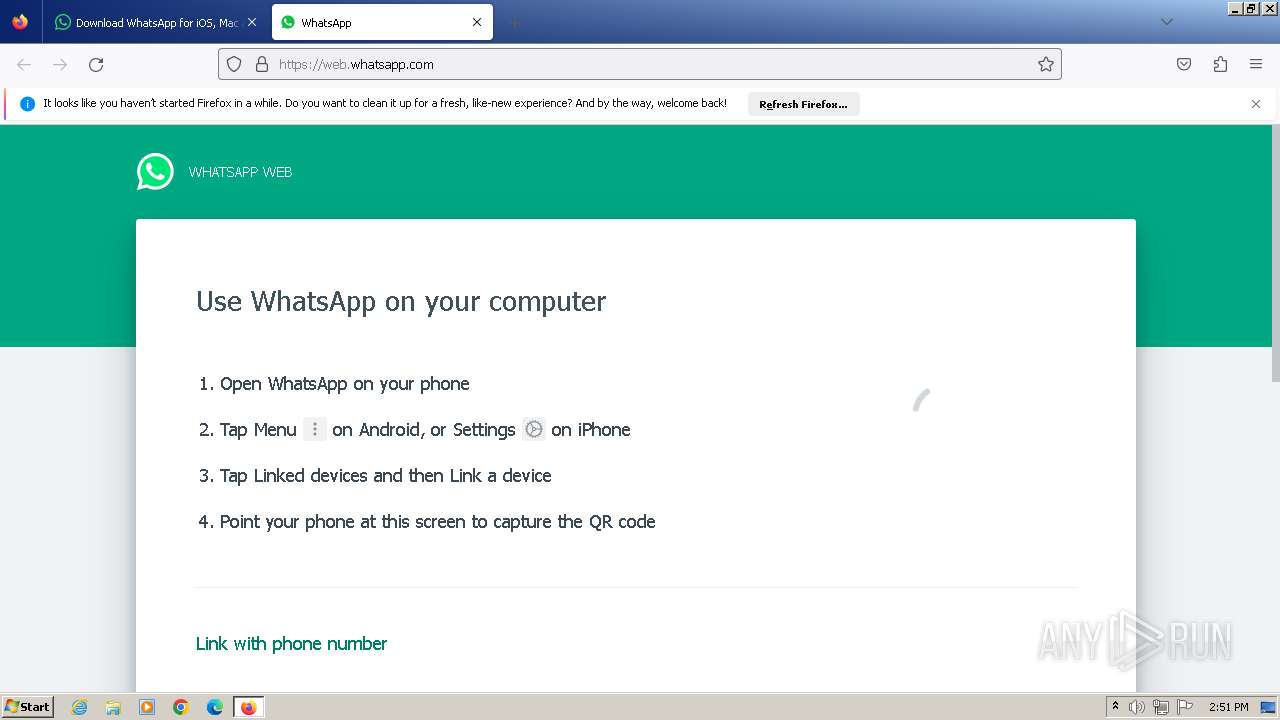Click the Android menu dots icon in step 2
This screenshot has height=720, width=1280.
315,429
